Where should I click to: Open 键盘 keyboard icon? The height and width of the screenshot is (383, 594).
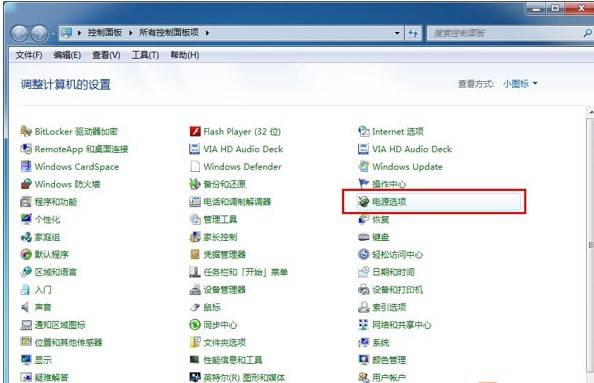pyautogui.click(x=364, y=237)
